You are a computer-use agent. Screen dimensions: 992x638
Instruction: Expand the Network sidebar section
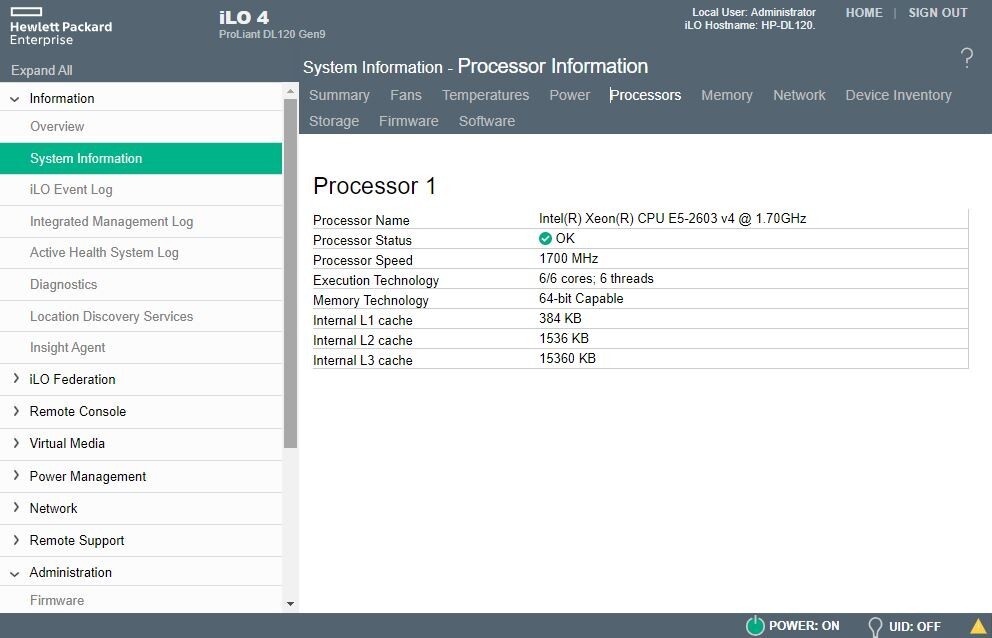click(x=16, y=508)
